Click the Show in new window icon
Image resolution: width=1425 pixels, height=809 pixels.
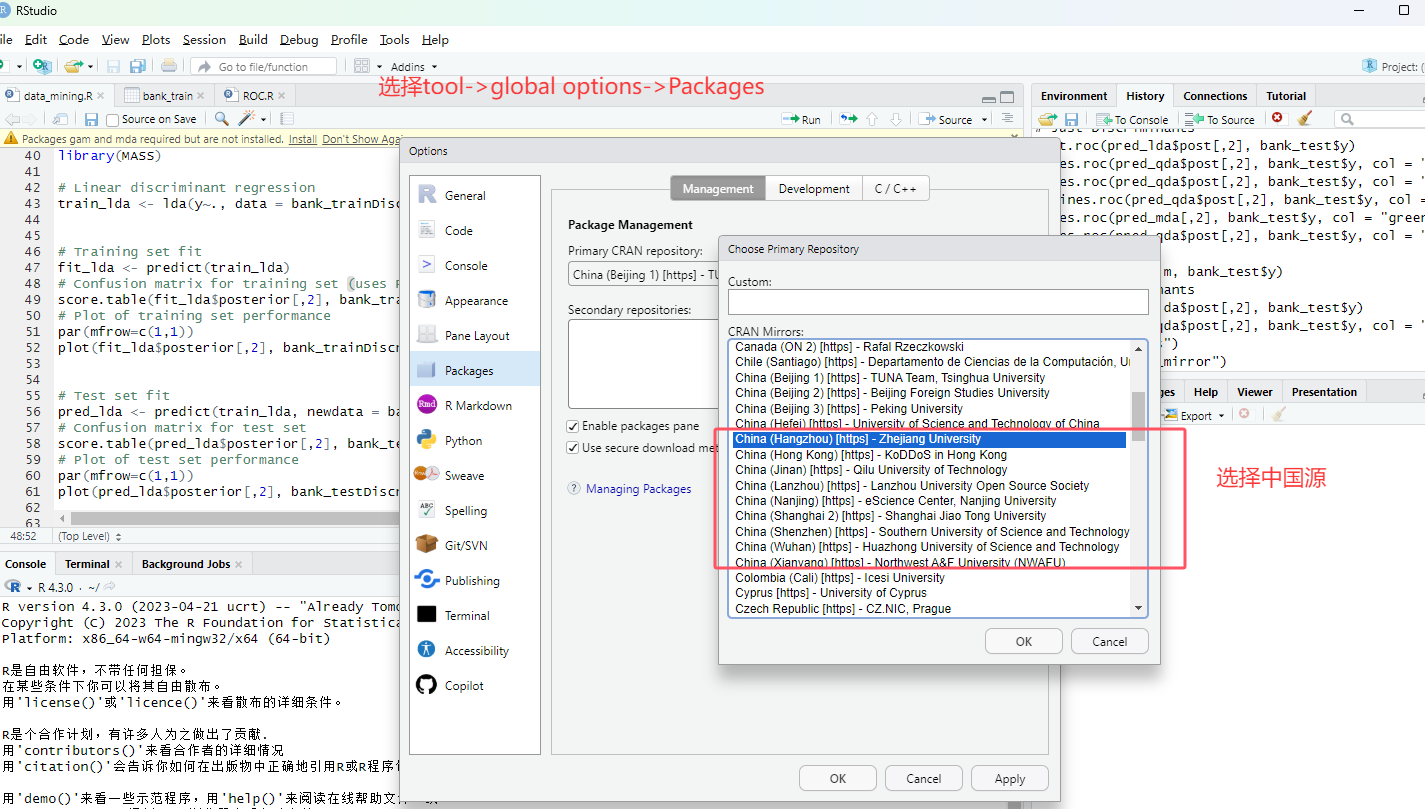[x=60, y=119]
